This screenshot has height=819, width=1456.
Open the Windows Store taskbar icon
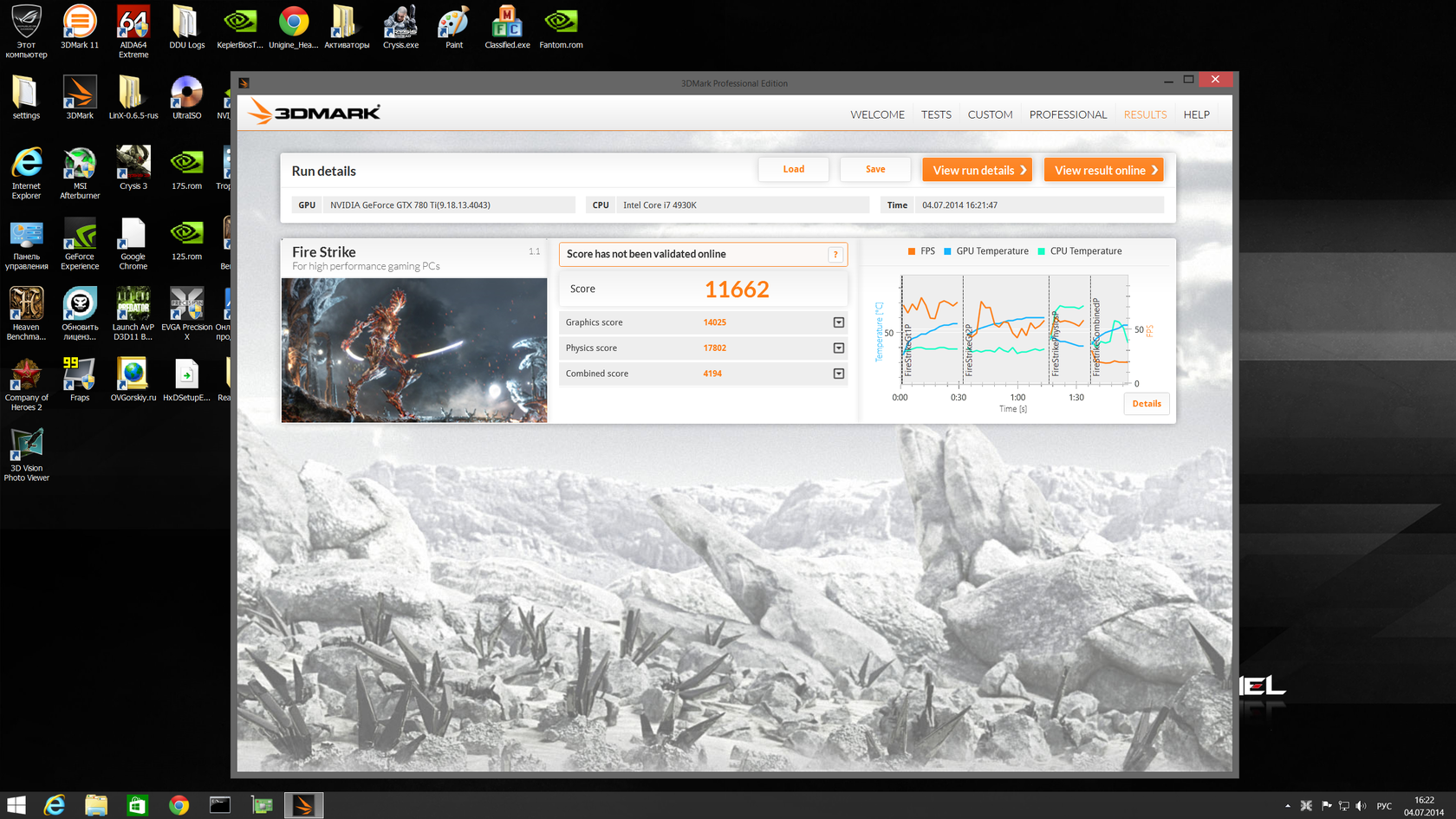point(137,805)
